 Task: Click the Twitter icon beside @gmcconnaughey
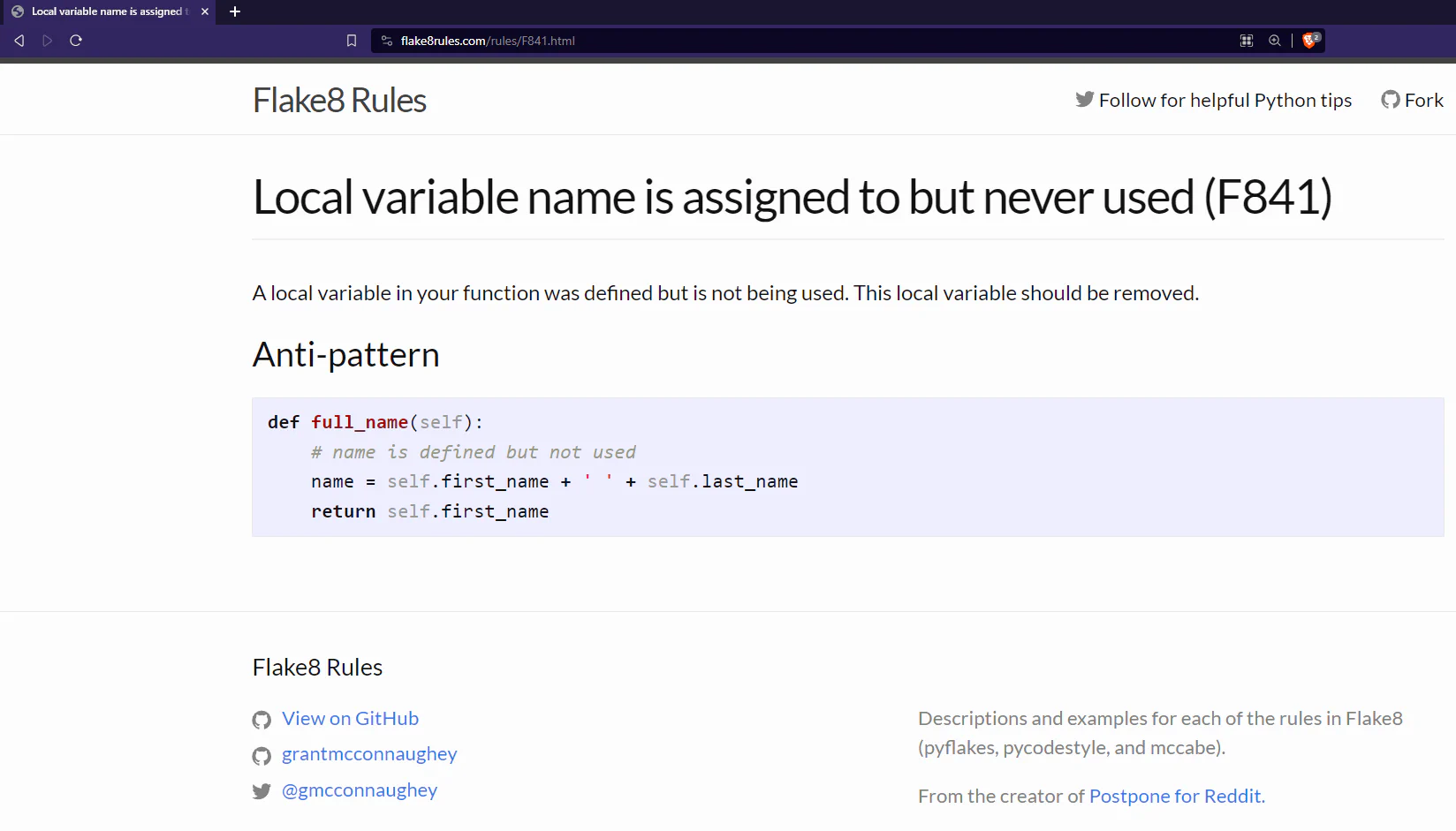tap(262, 791)
